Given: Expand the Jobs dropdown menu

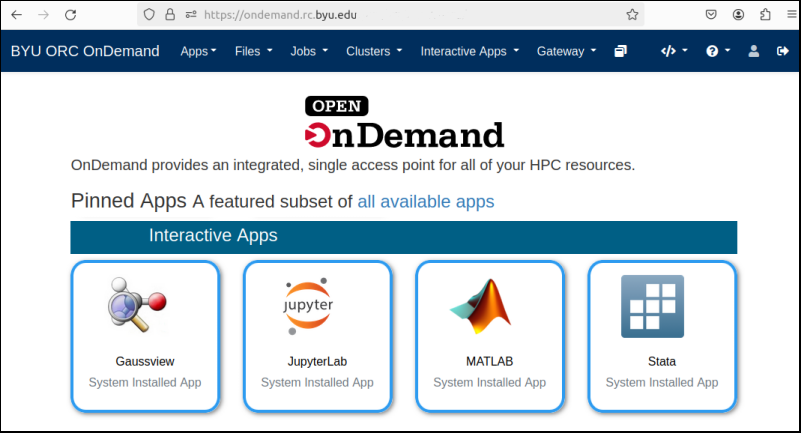Looking at the screenshot, I should coord(309,51).
